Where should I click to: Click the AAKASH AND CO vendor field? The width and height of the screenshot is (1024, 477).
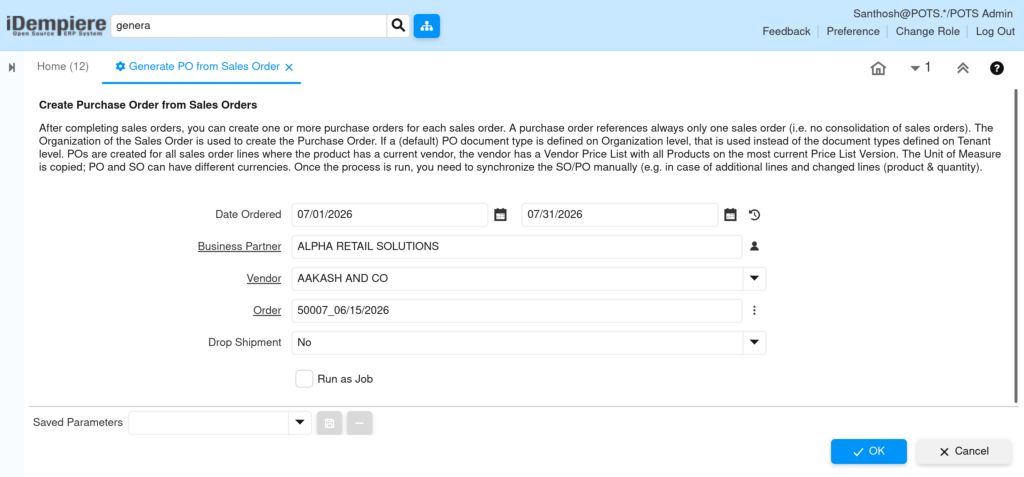517,278
